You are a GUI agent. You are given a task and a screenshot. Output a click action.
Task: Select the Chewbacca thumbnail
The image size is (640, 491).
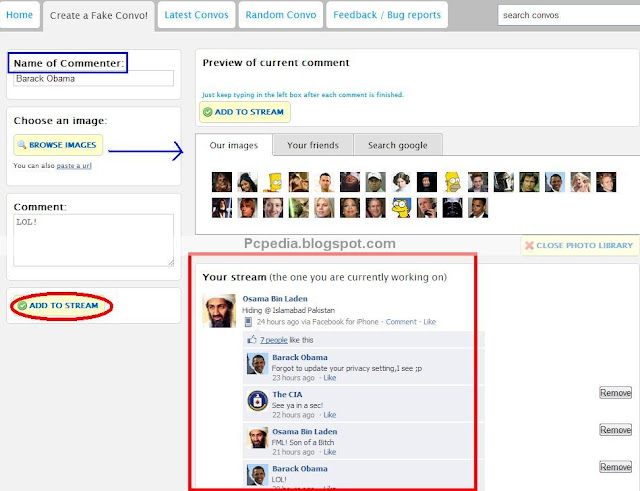(x=222, y=182)
